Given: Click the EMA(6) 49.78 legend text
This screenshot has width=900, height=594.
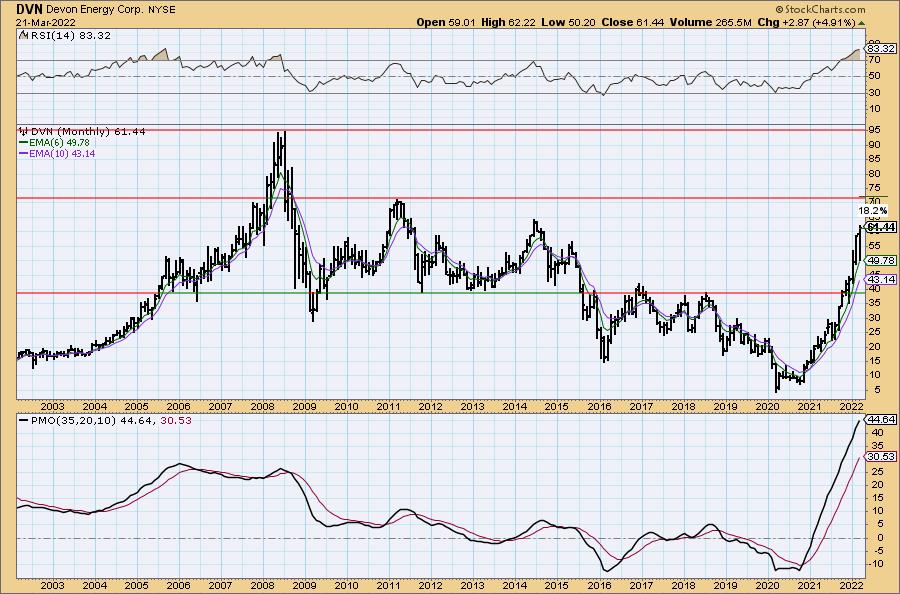Looking at the screenshot, I should pyautogui.click(x=59, y=142).
